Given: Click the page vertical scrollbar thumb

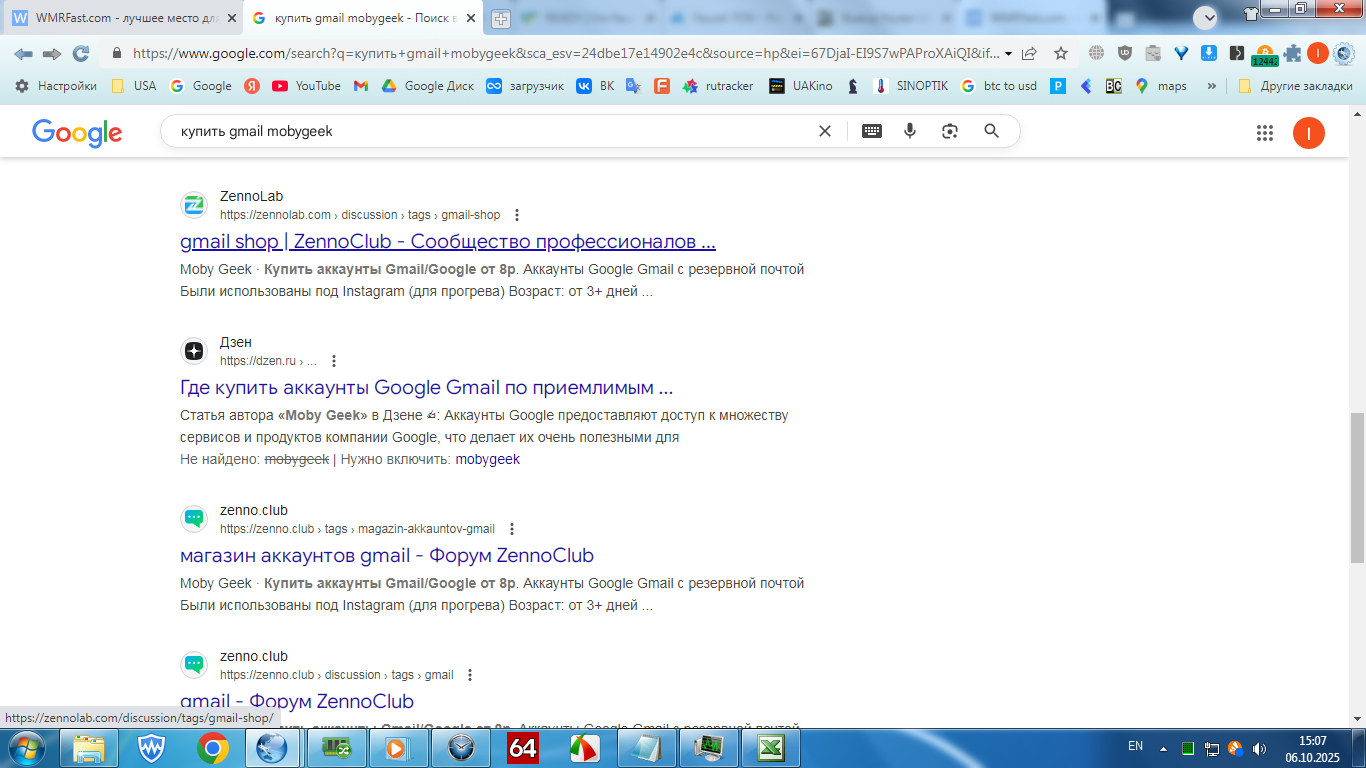Looking at the screenshot, I should pos(1357,488).
